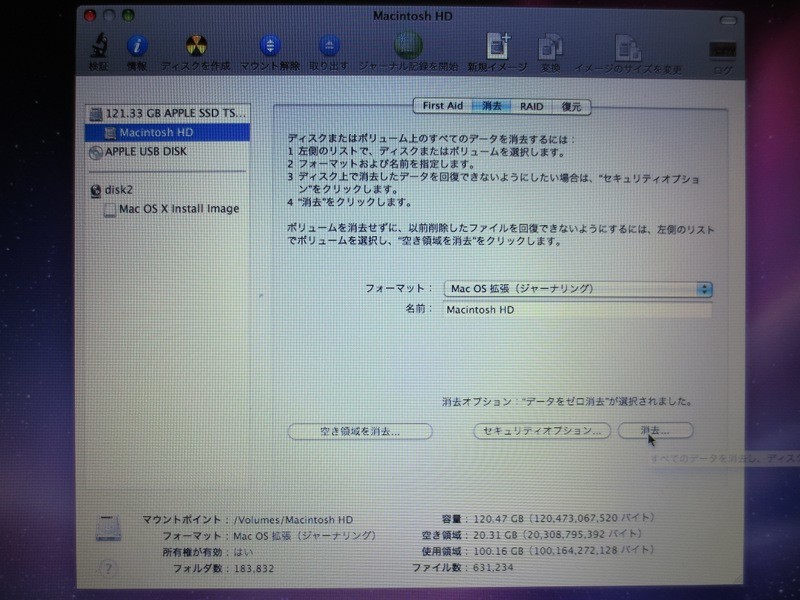Click the Enable Journaling (ジャーナル記録を開始) icon
The height and width of the screenshot is (600, 800).
point(408,45)
